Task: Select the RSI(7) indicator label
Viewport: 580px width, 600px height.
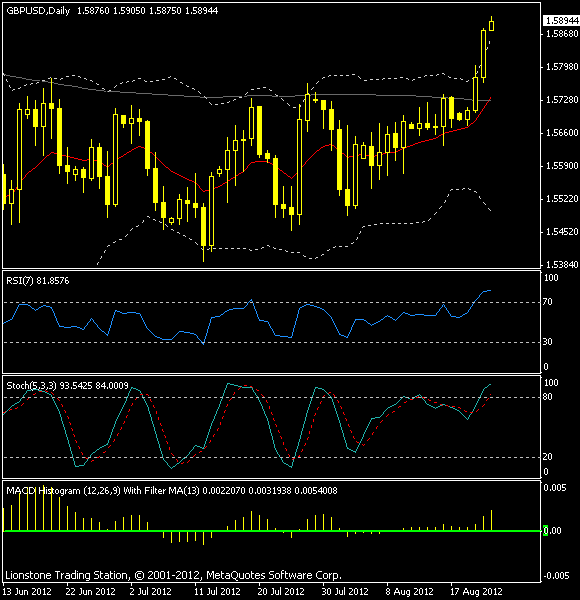Action: 20,281
